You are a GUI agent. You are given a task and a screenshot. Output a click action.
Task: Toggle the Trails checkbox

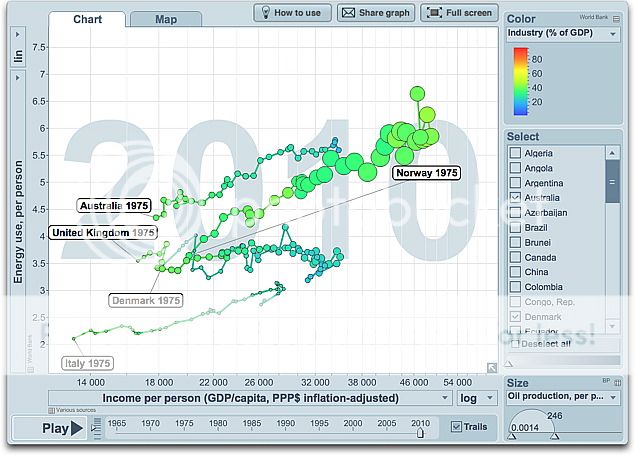tap(456, 426)
